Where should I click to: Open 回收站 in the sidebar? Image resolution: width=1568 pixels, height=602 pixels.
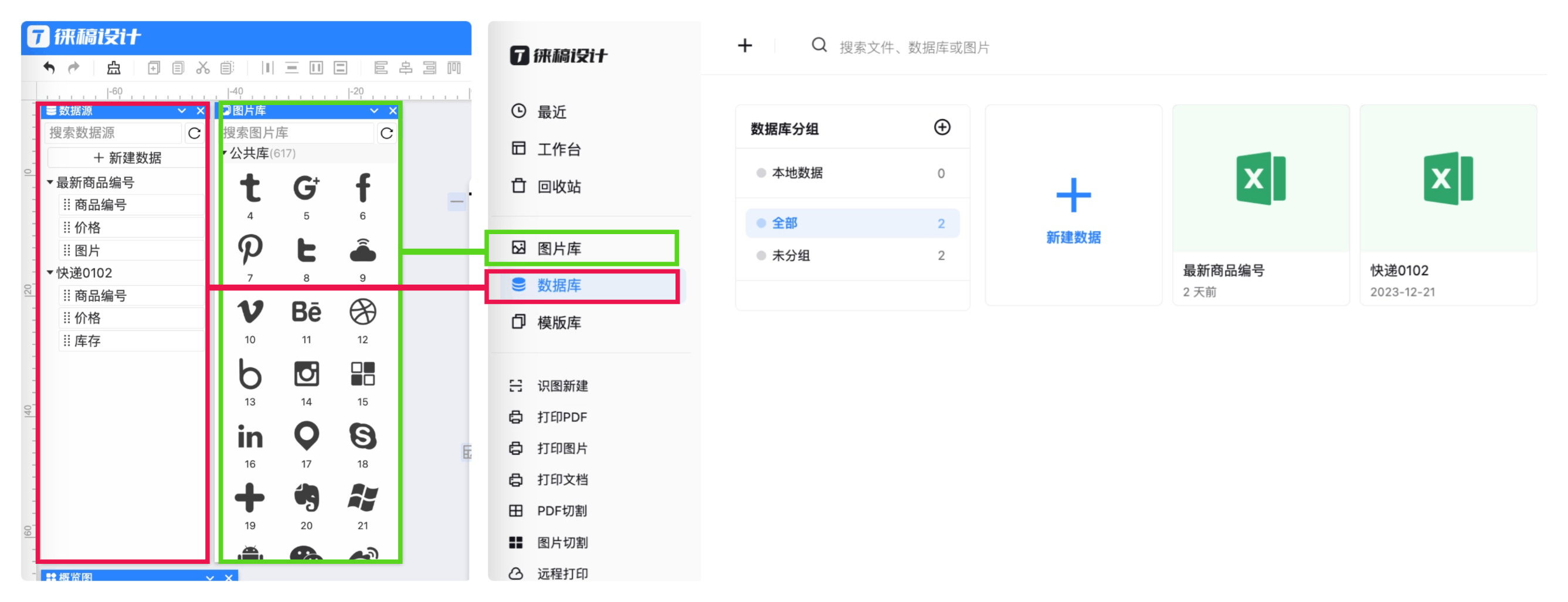pos(558,187)
